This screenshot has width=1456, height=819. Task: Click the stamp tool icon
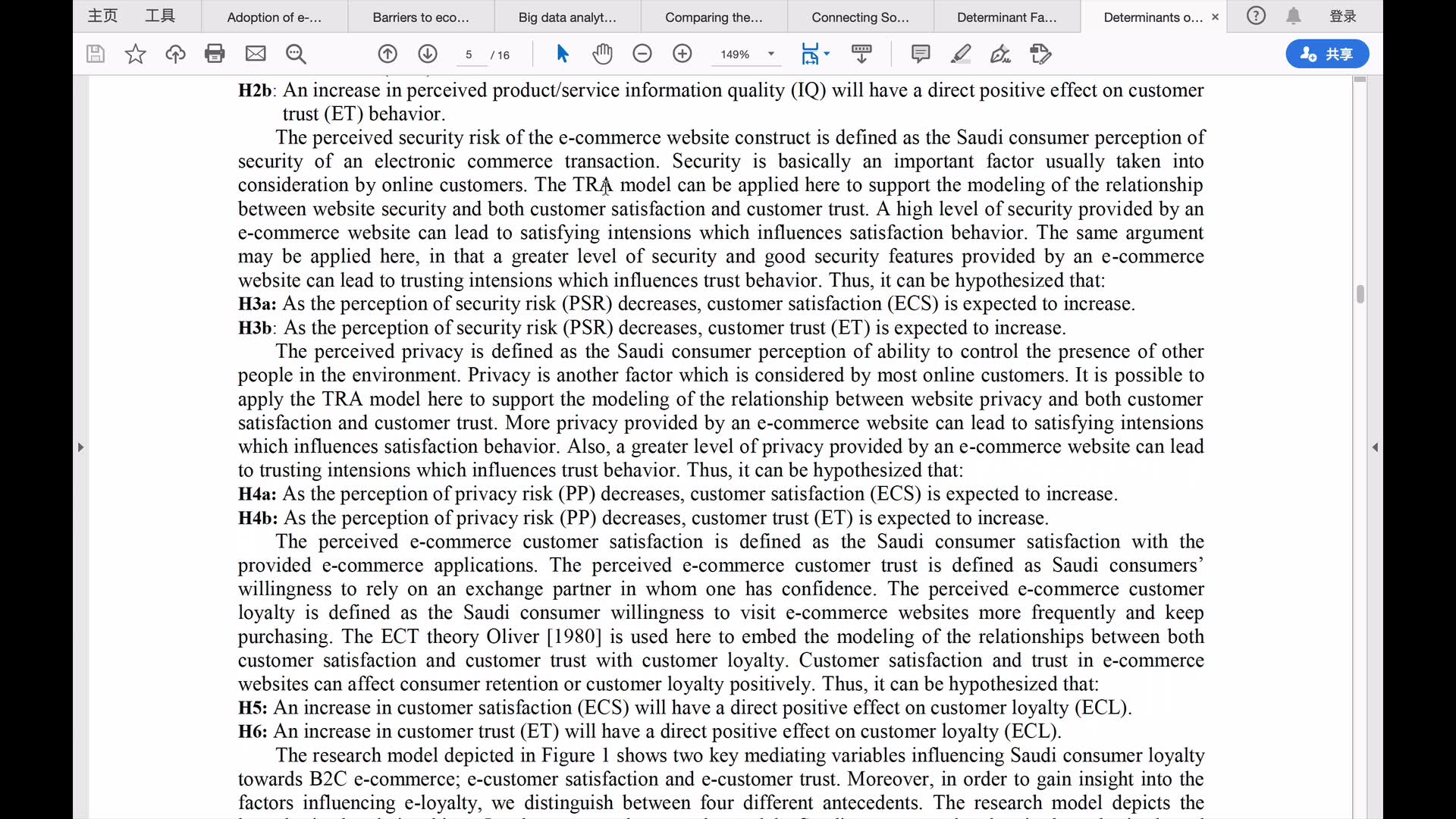(1041, 54)
